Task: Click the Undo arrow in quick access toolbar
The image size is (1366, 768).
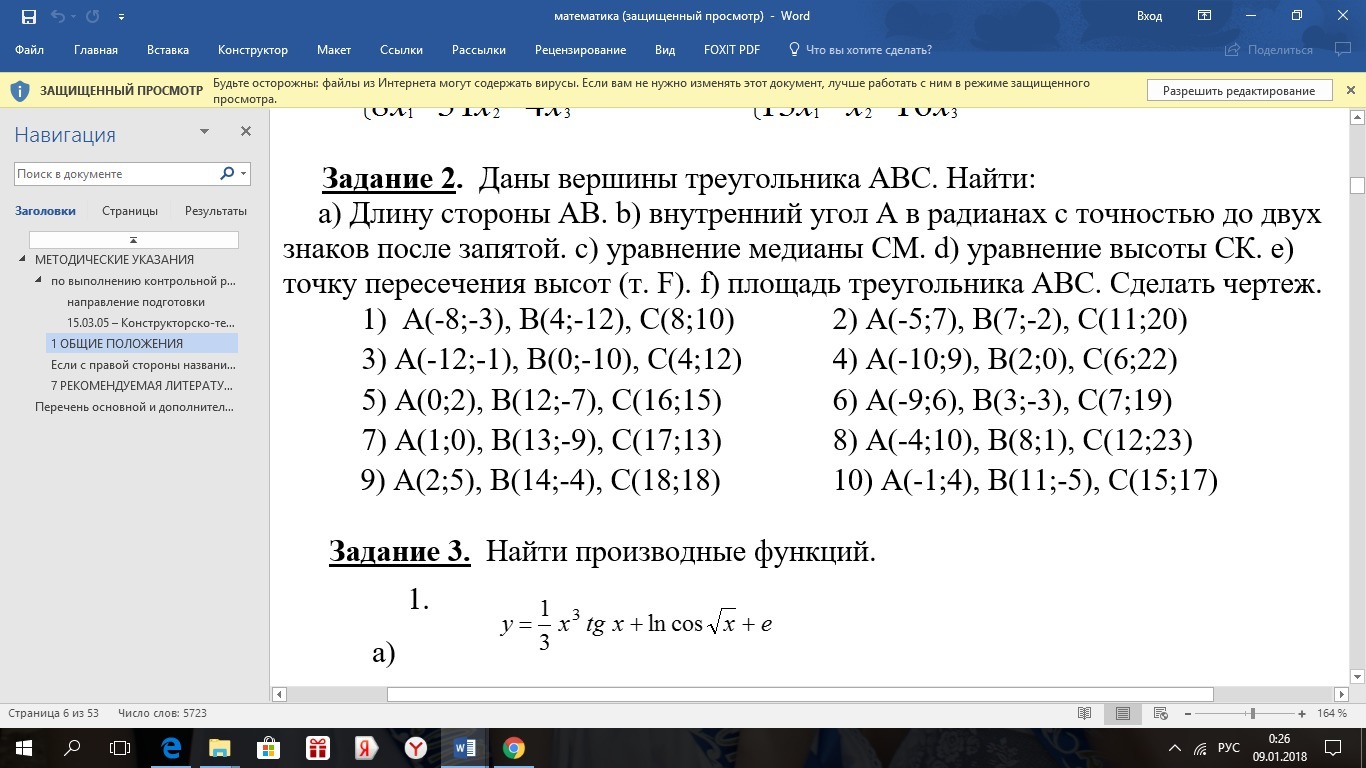Action: coord(57,17)
